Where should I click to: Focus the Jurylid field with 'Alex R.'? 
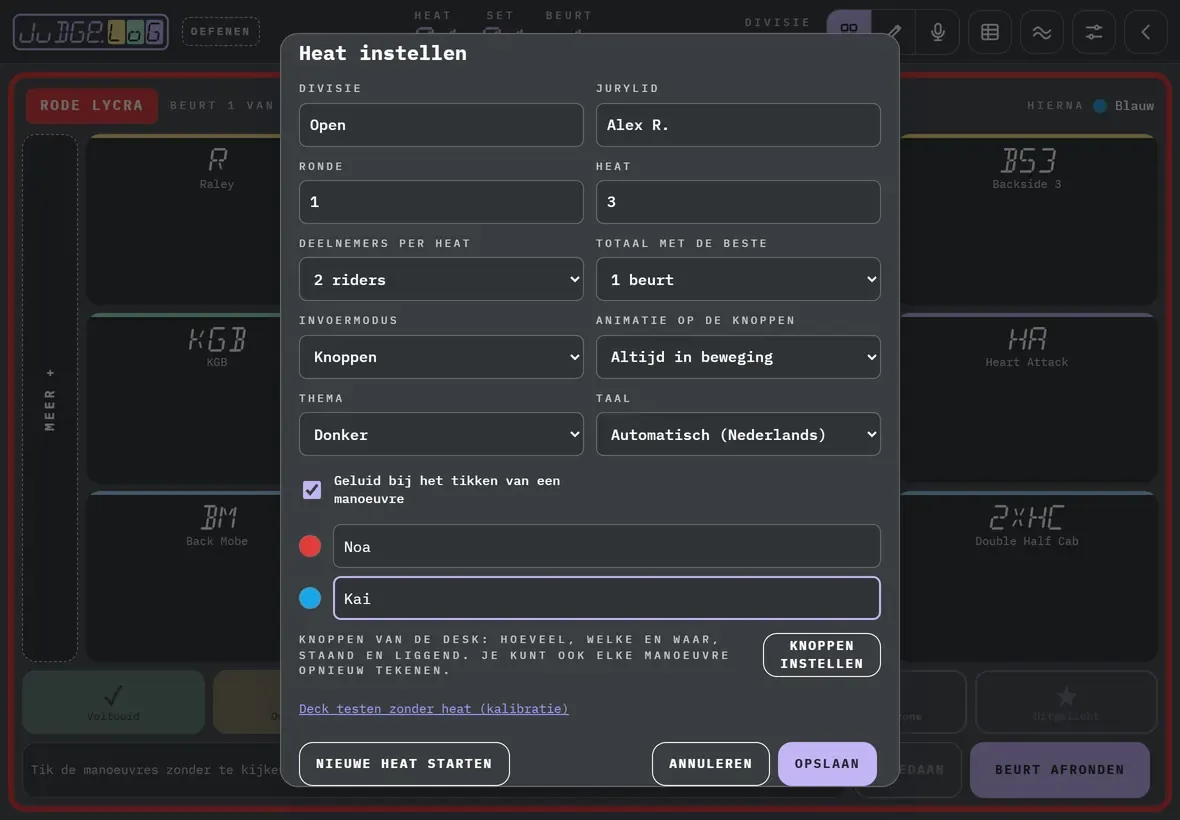click(x=738, y=125)
